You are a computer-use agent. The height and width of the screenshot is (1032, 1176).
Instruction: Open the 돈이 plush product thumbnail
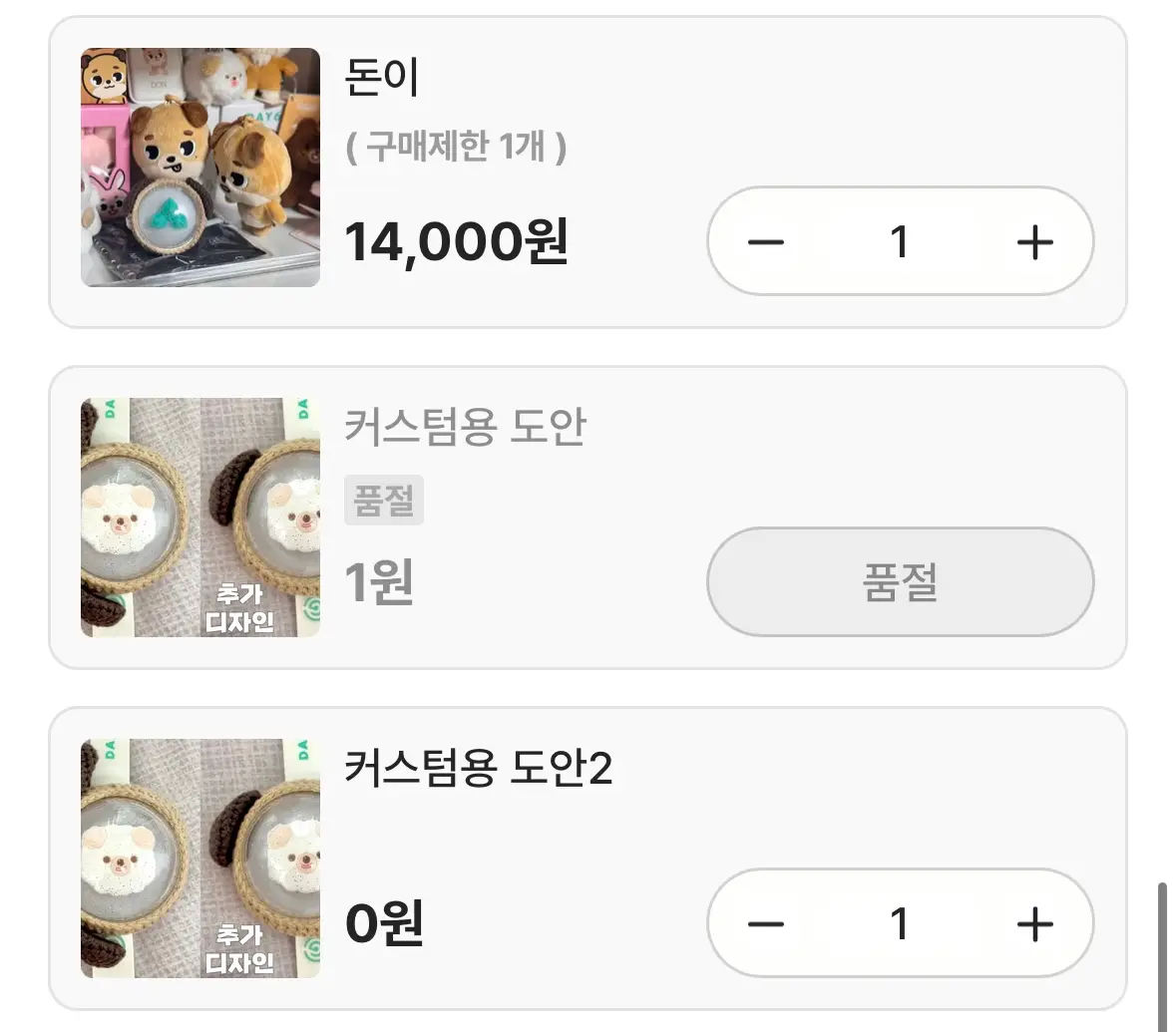200,168
